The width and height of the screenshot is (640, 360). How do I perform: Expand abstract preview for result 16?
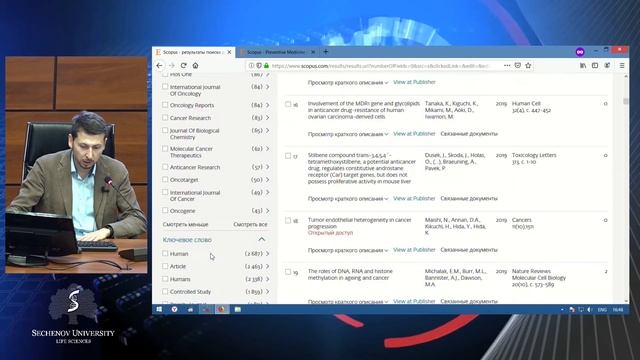(348, 134)
